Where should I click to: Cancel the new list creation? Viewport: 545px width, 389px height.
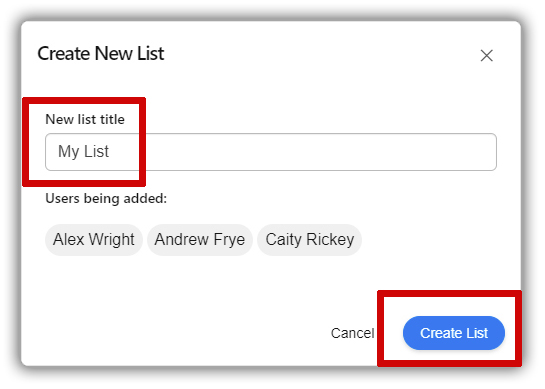pyautogui.click(x=352, y=333)
